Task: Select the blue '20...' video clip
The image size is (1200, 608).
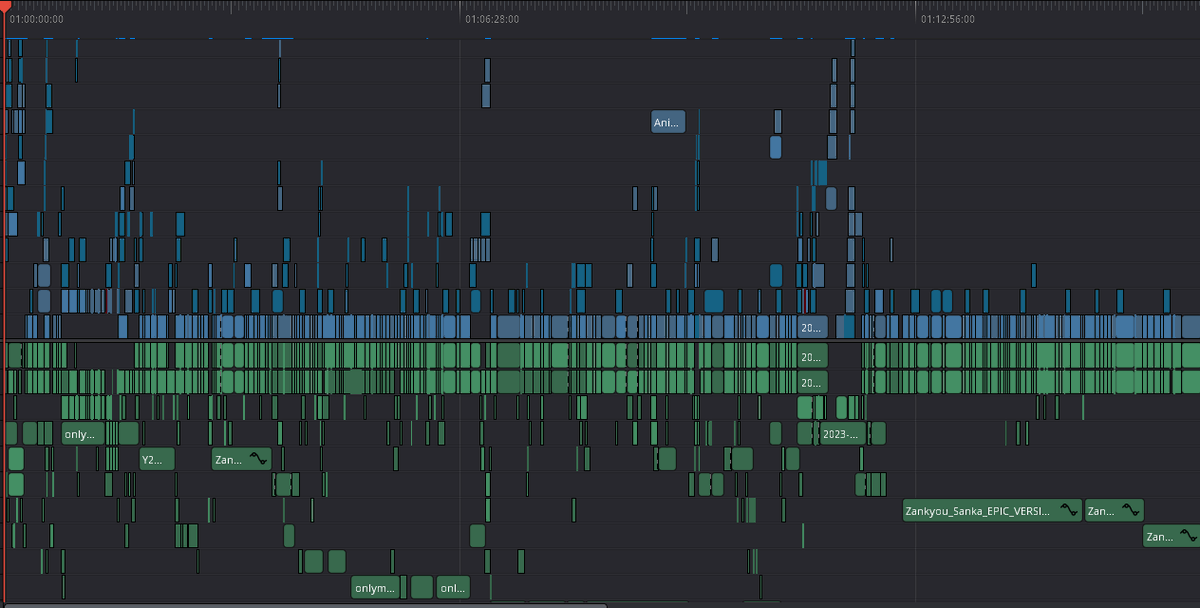Action: [813, 327]
